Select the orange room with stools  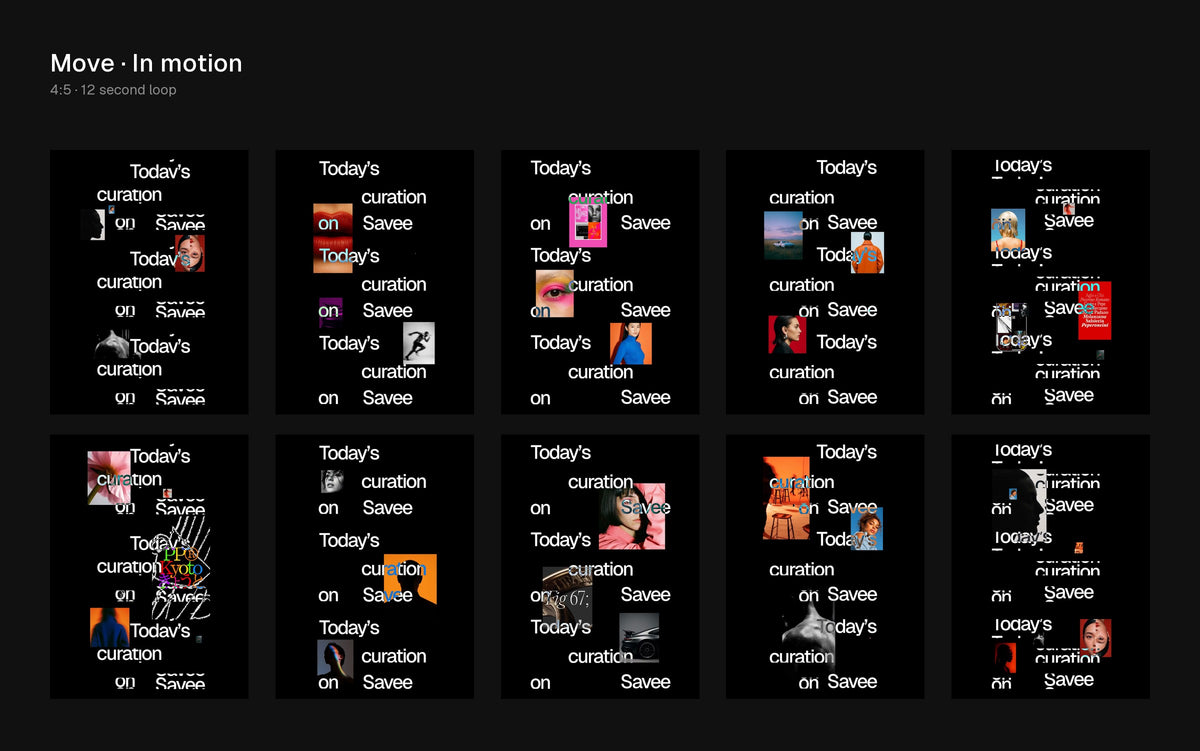pyautogui.click(x=786, y=498)
